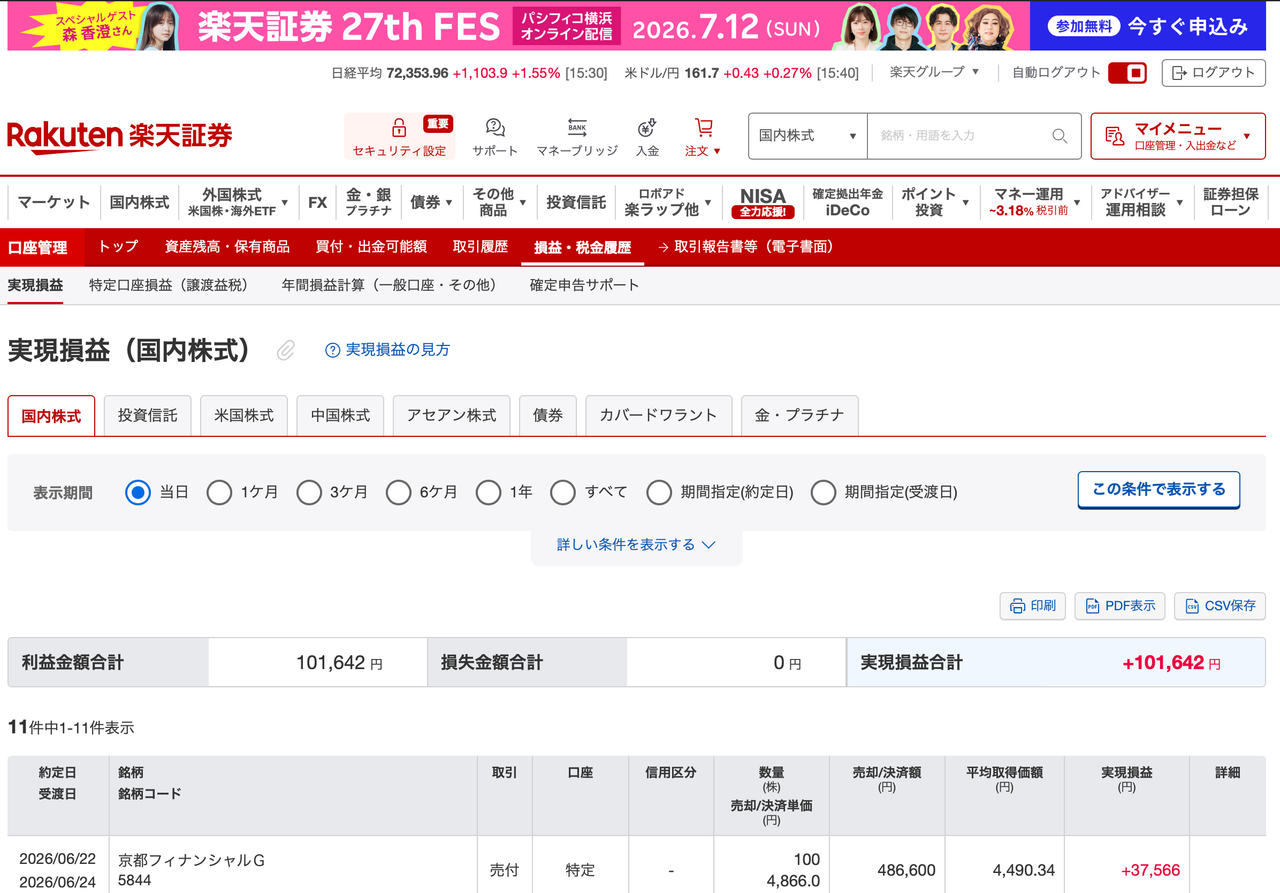Select the すべて radio button
1280x893 pixels.
[563, 492]
